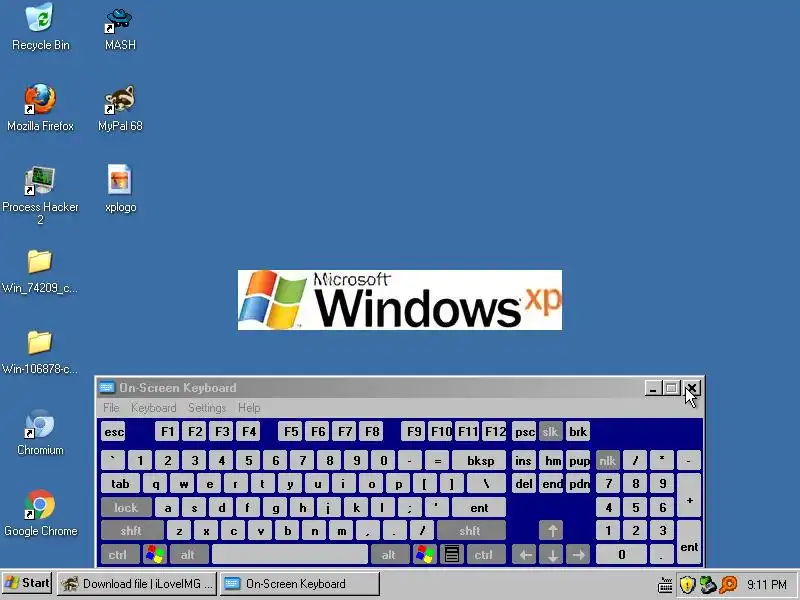
Task: Select the xplogo image file
Action: [120, 189]
